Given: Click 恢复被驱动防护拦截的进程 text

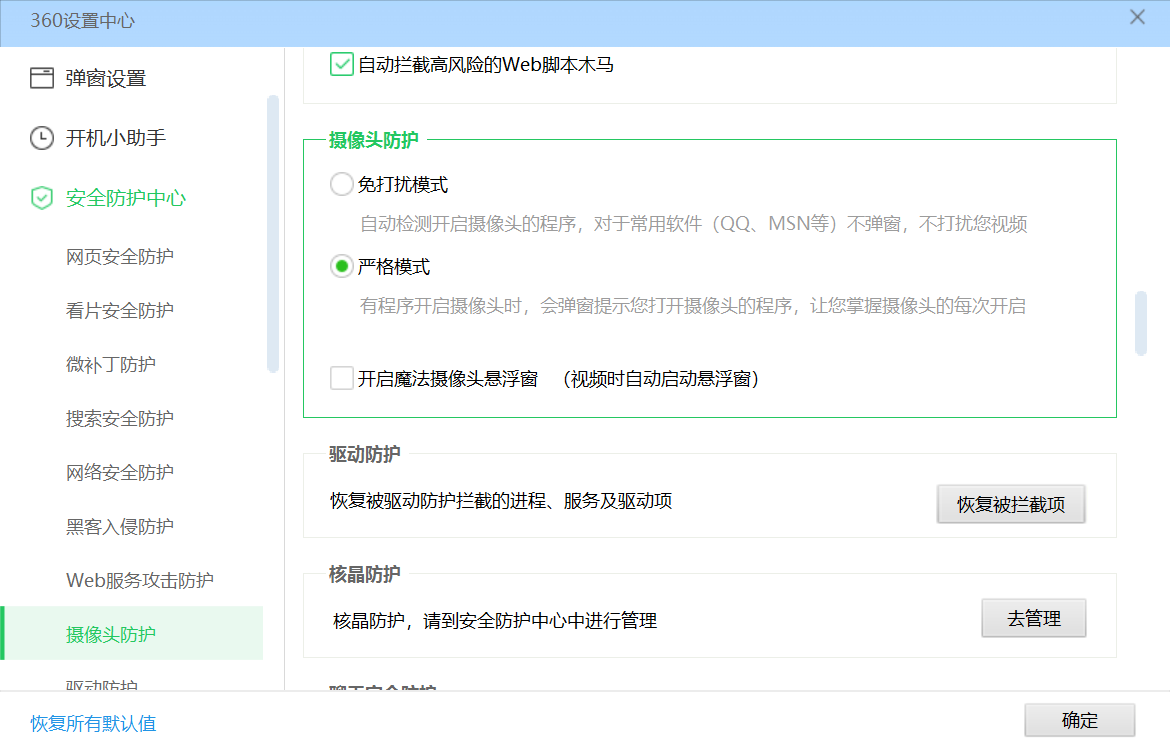Looking at the screenshot, I should pyautogui.click(x=501, y=501).
